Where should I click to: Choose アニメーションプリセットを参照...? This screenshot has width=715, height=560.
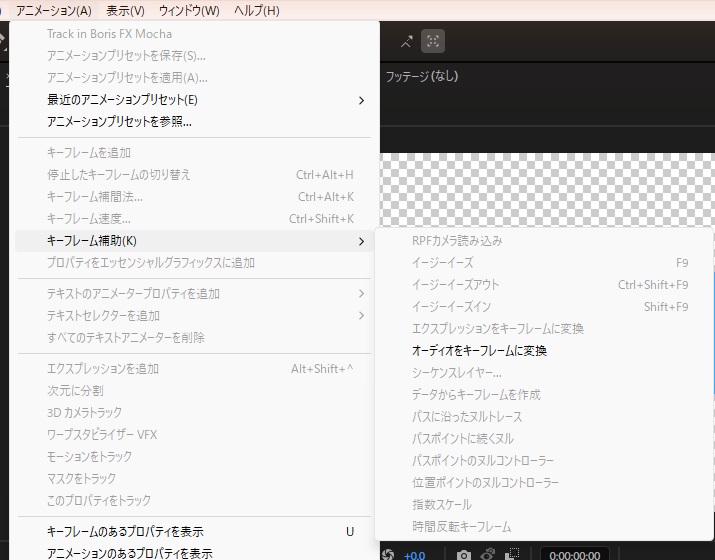[x=194, y=121]
